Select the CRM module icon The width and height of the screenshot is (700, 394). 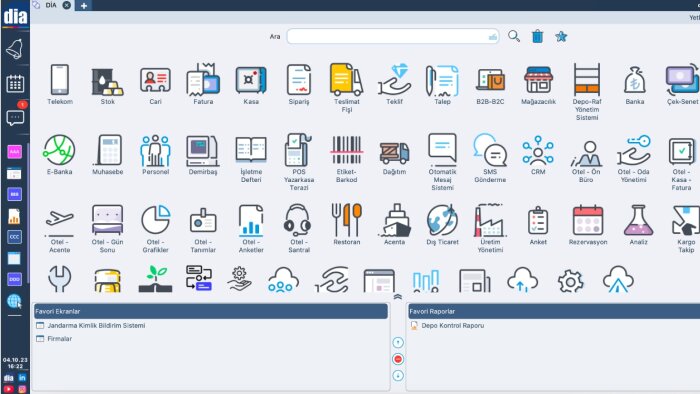pyautogui.click(x=538, y=154)
